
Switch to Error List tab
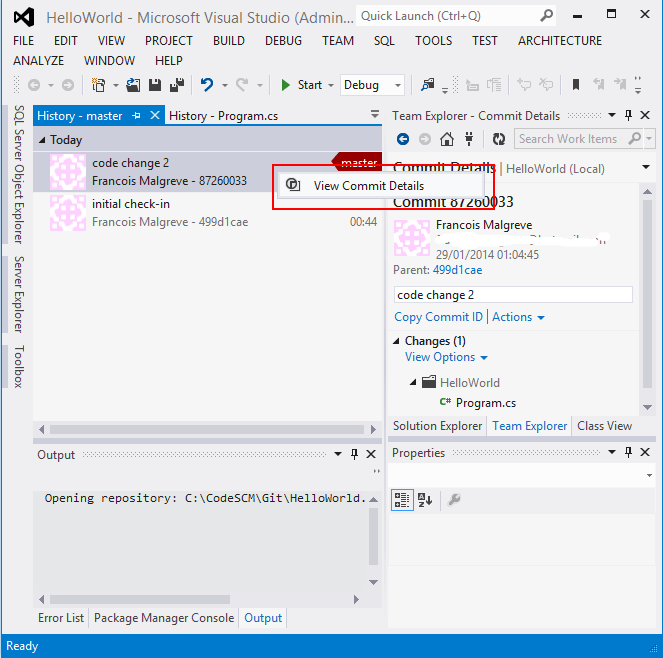[x=61, y=618]
